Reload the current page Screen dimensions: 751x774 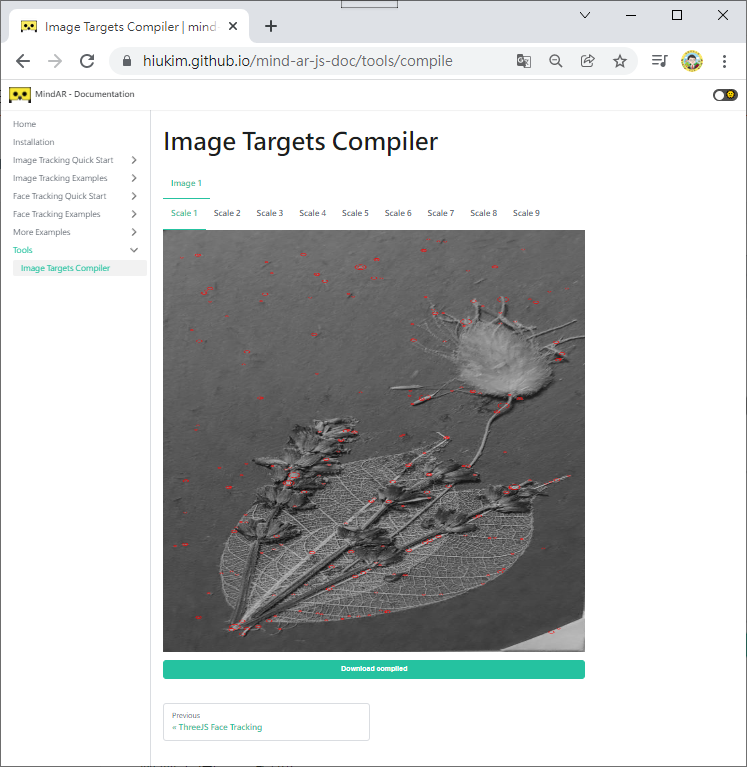[x=87, y=61]
